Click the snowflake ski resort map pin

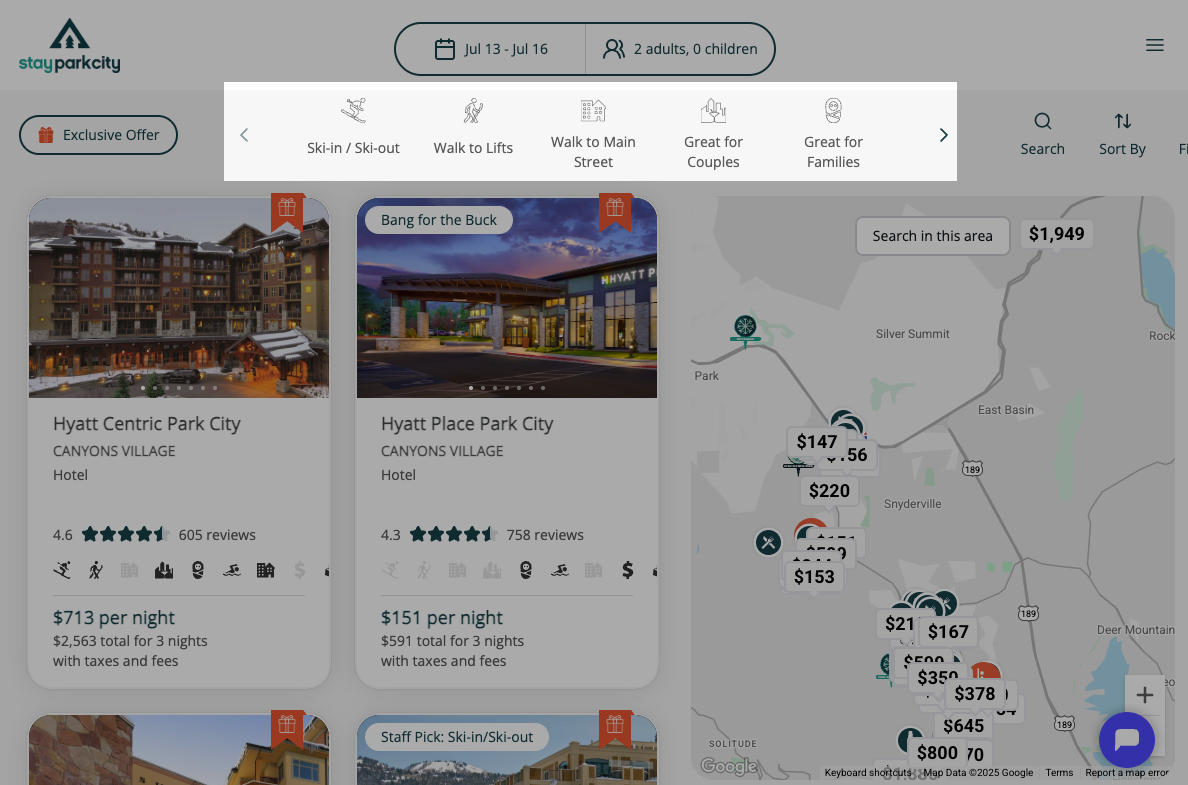[x=746, y=330]
